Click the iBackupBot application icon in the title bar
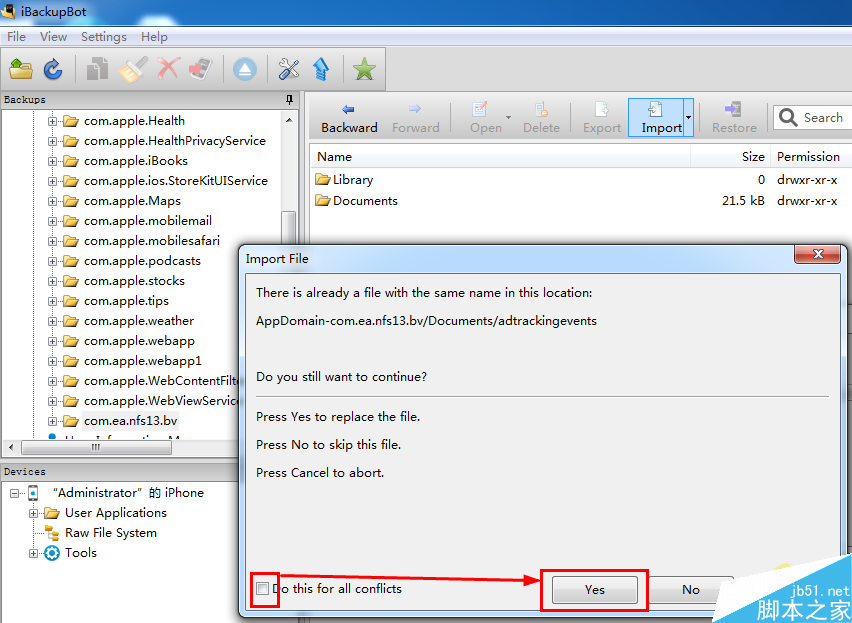Screen dimensions: 852x623 (x=8, y=11)
